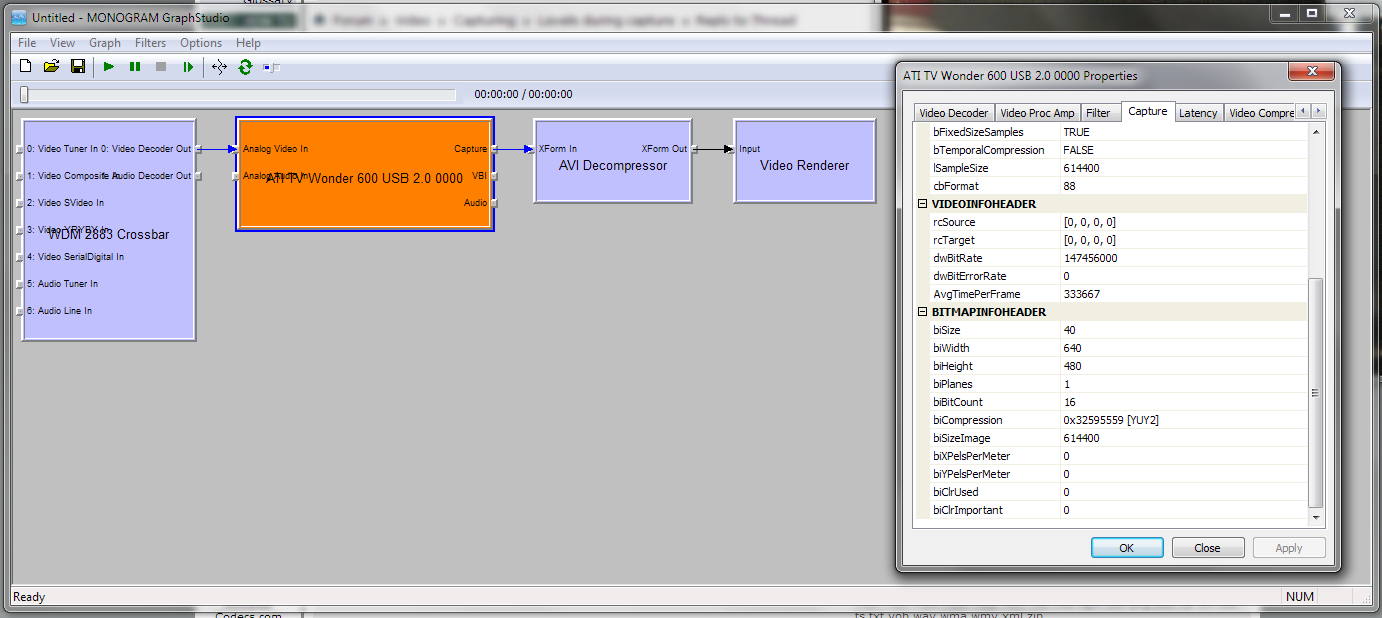Click the property list scroll-up arrow
This screenshot has height=618, width=1382.
tap(1316, 131)
